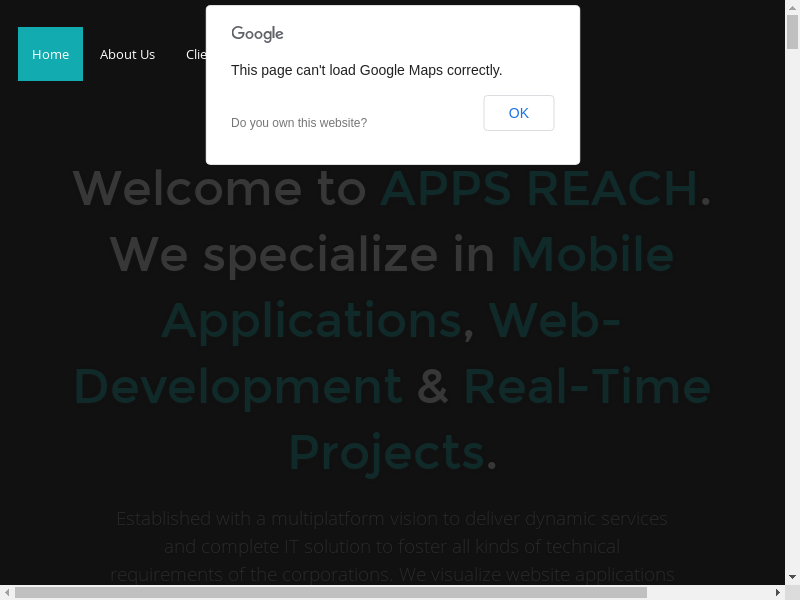Image resolution: width=800 pixels, height=600 pixels.
Task: Click the 'Real-Time' heading text
Action: 587,386
